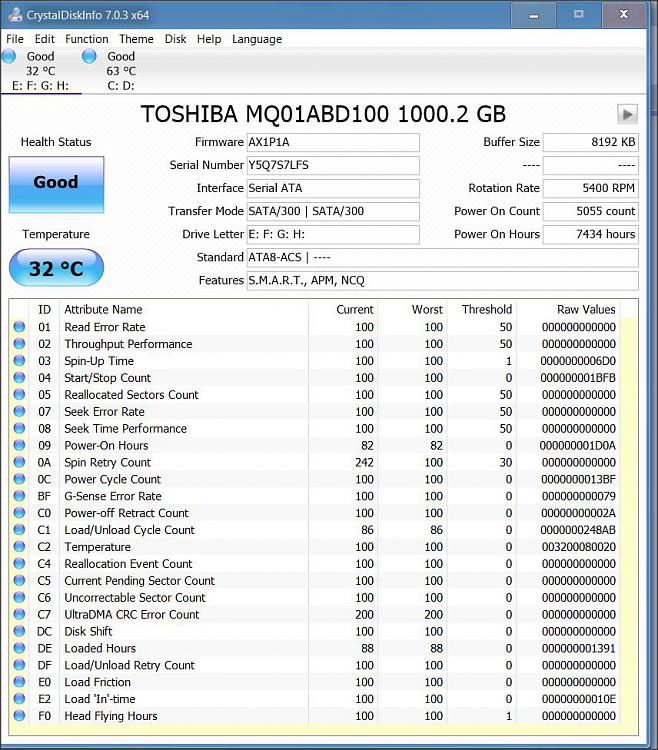Click the Standard field ATA8-ACS

(442, 257)
